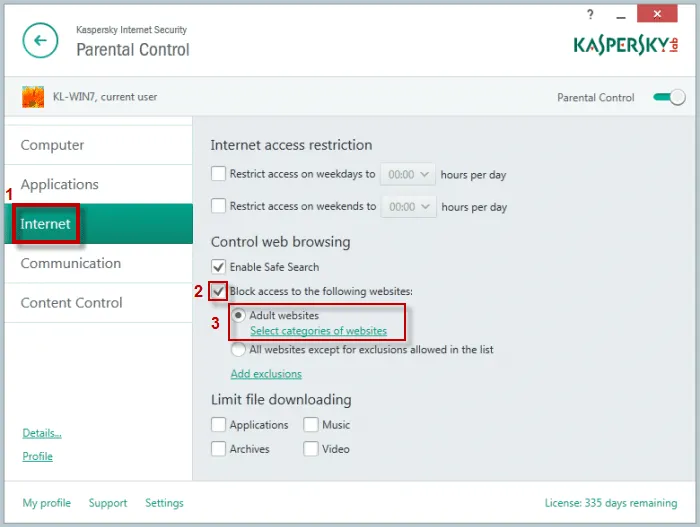Click the Control web browsing heading
Viewport: 700px width, 527px height.
click(x=280, y=242)
